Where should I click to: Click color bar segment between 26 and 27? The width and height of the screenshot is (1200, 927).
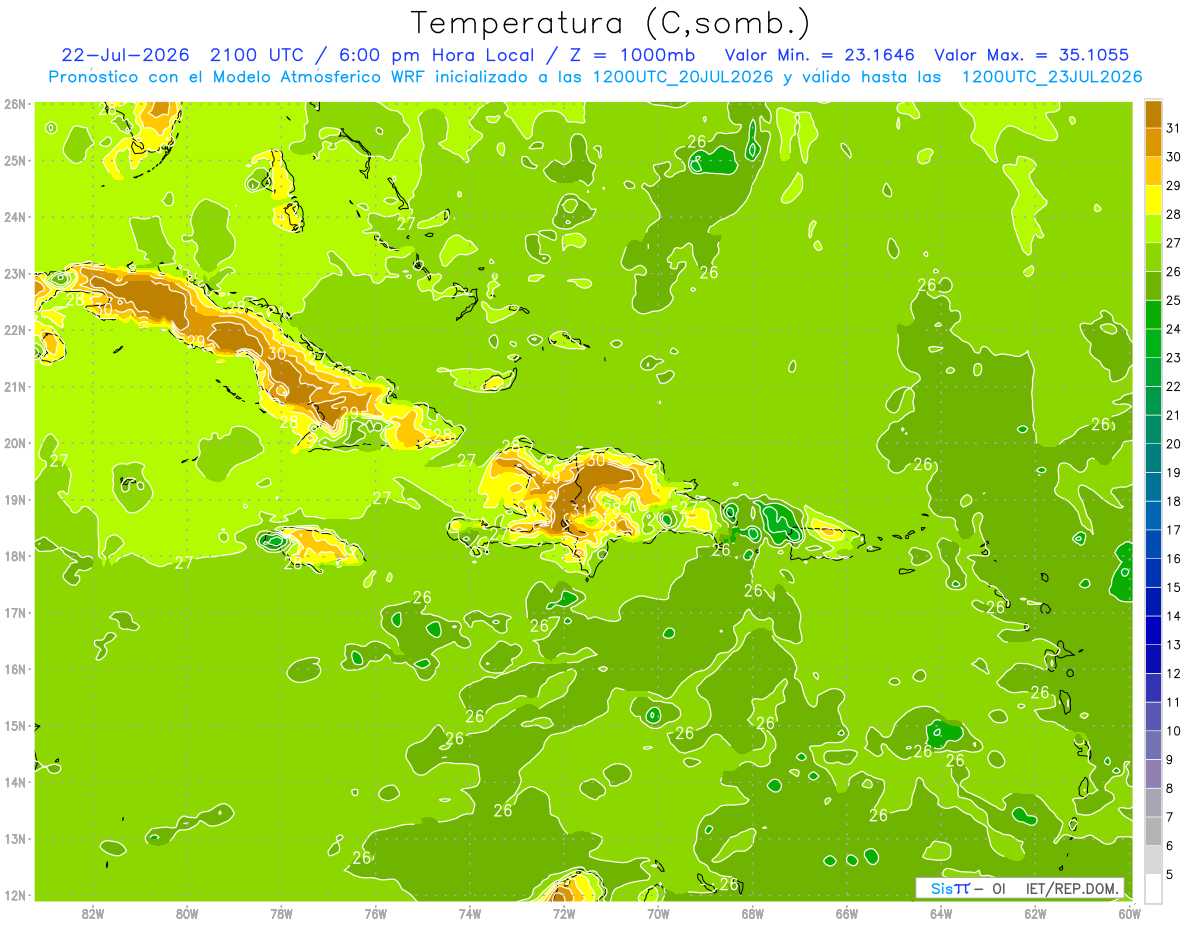click(x=1153, y=256)
